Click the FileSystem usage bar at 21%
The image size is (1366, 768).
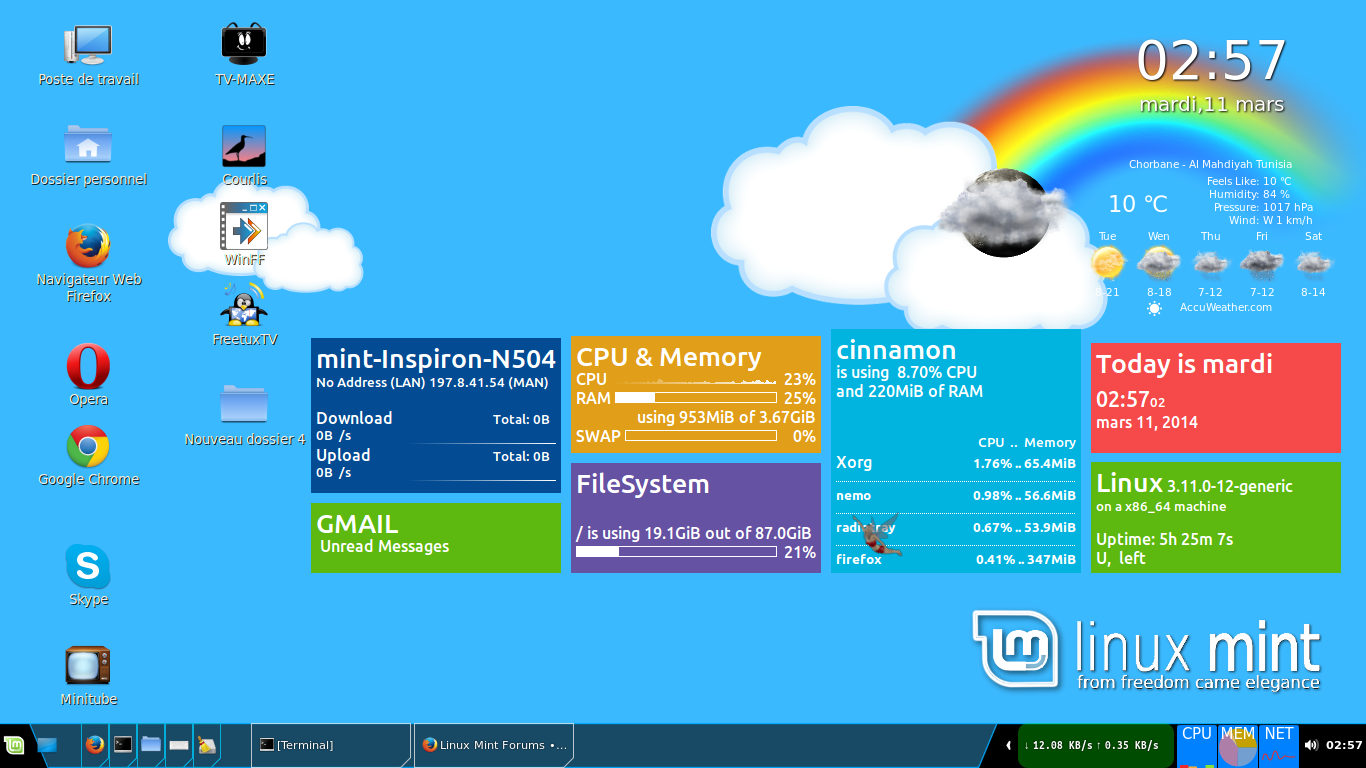(676, 552)
